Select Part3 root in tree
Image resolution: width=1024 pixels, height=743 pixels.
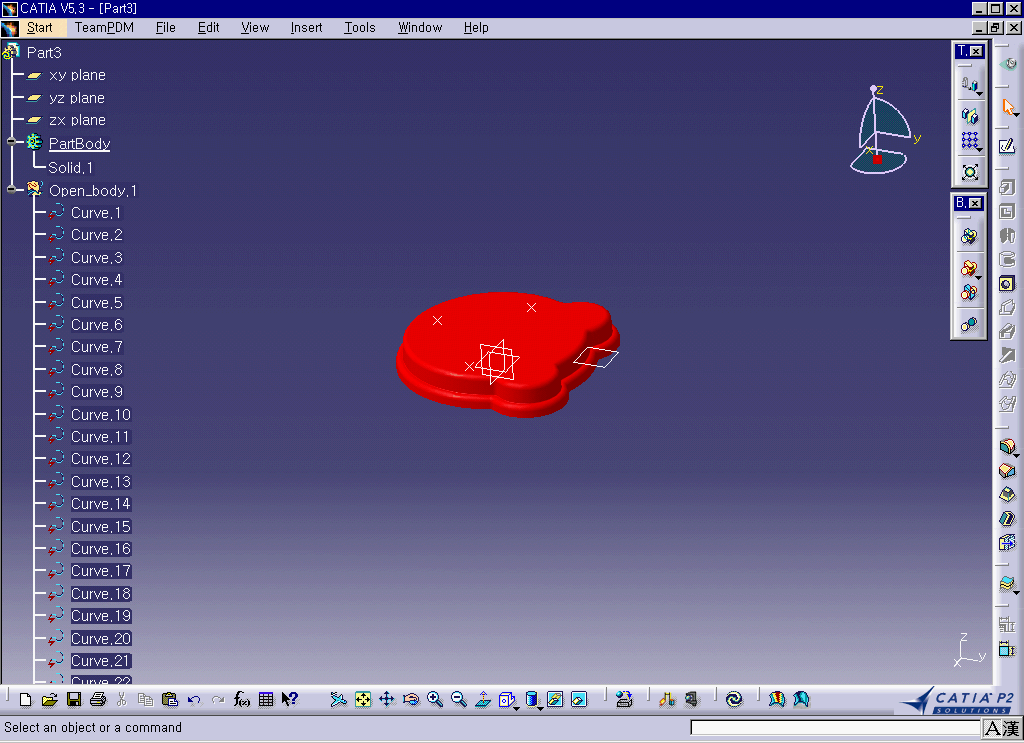[44, 52]
